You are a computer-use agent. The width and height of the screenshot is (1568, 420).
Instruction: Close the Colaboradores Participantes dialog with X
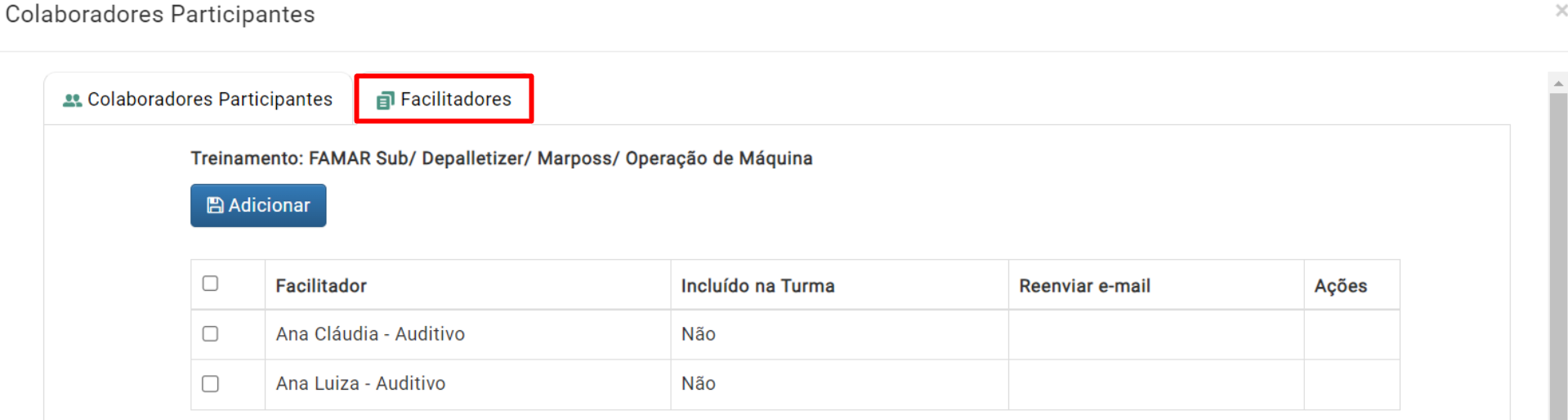(1561, 11)
